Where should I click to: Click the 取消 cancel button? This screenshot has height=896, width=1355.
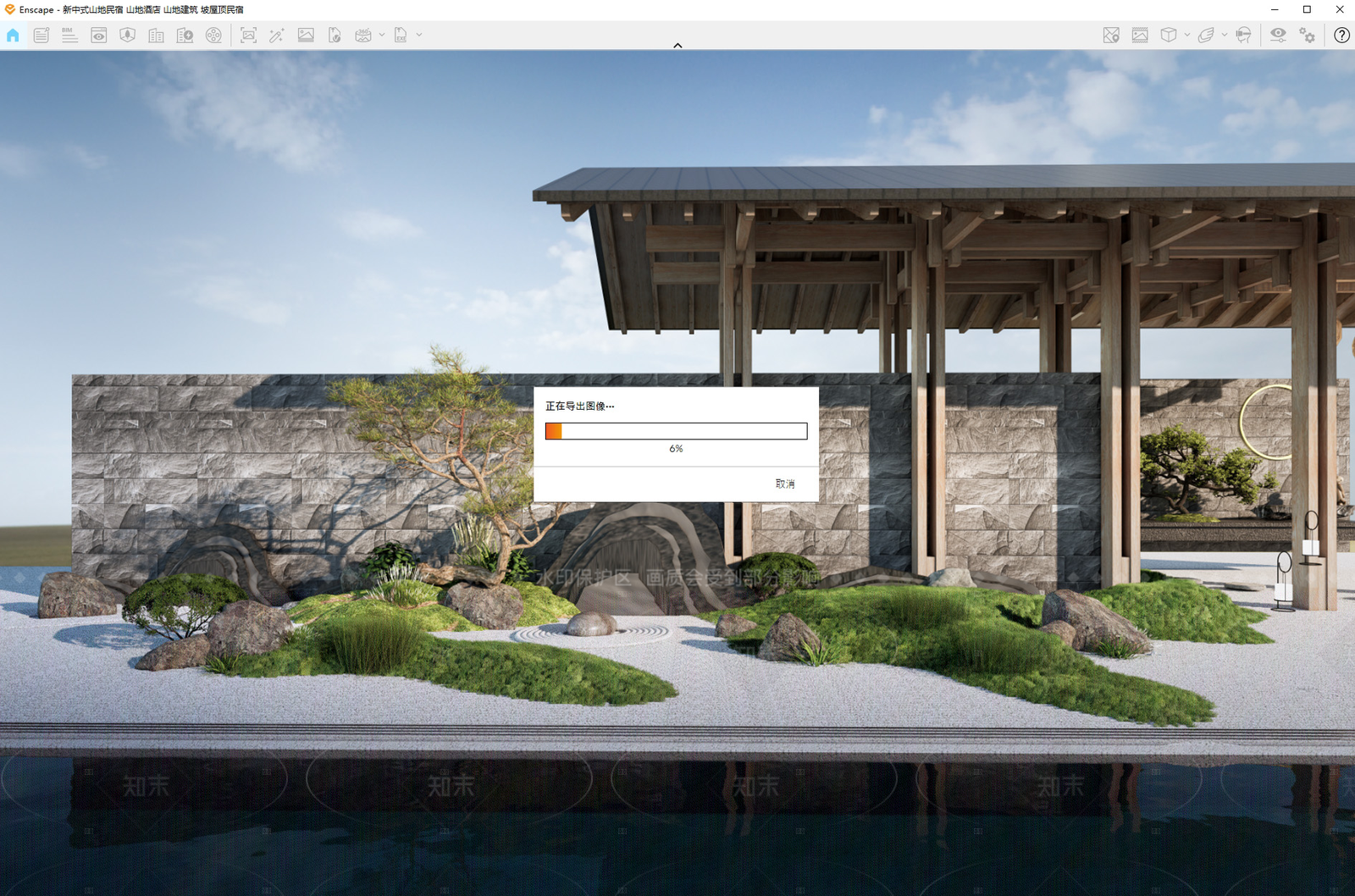click(785, 484)
